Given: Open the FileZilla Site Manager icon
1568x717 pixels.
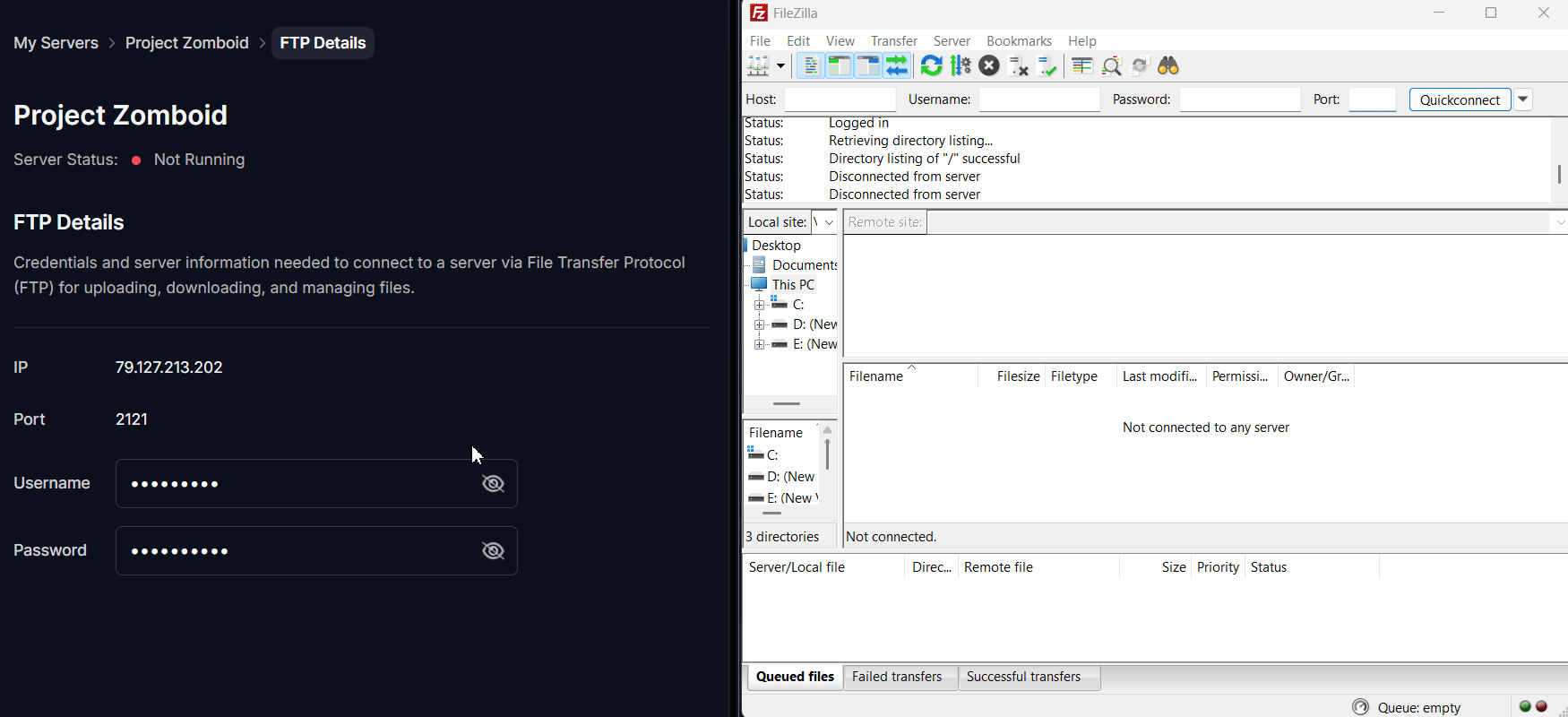Looking at the screenshot, I should (x=759, y=66).
